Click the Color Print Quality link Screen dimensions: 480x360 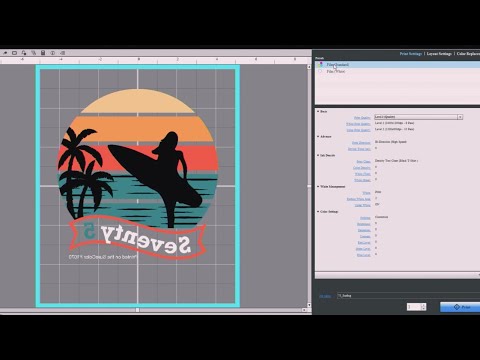(358, 130)
